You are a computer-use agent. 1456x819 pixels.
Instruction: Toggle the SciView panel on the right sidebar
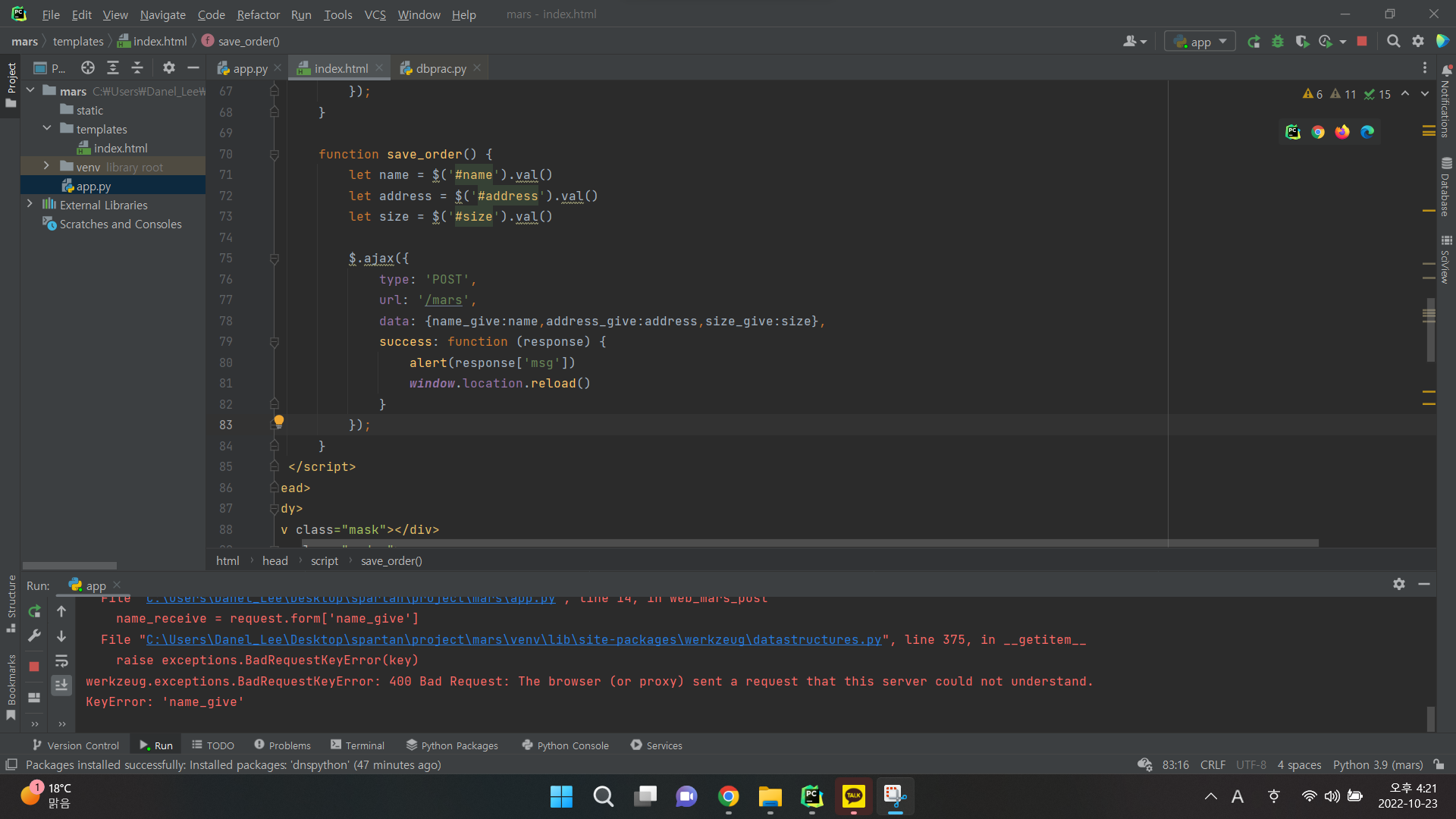(x=1445, y=259)
